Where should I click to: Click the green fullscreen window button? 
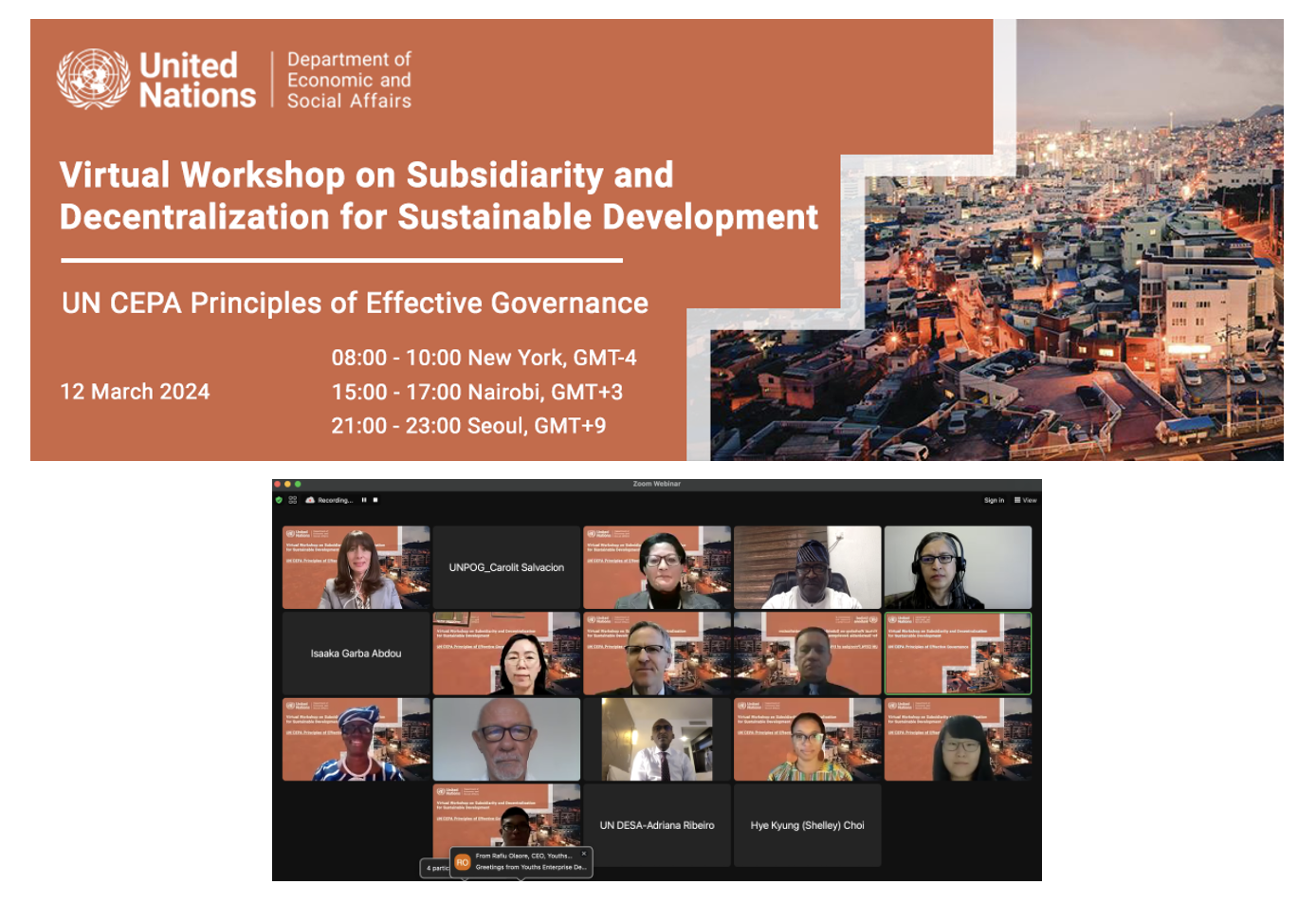click(298, 484)
